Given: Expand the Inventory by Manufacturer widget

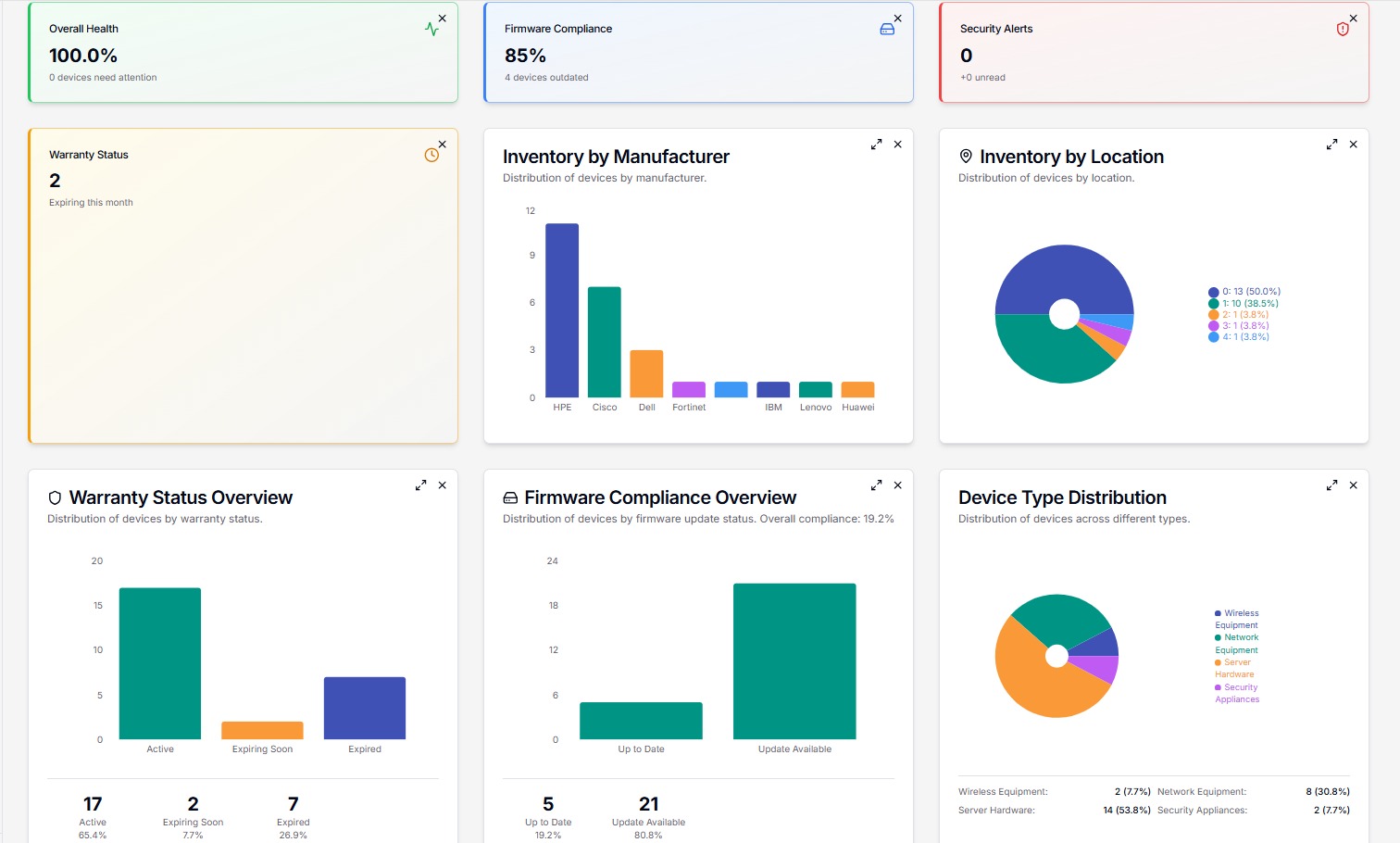Looking at the screenshot, I should point(876,145).
